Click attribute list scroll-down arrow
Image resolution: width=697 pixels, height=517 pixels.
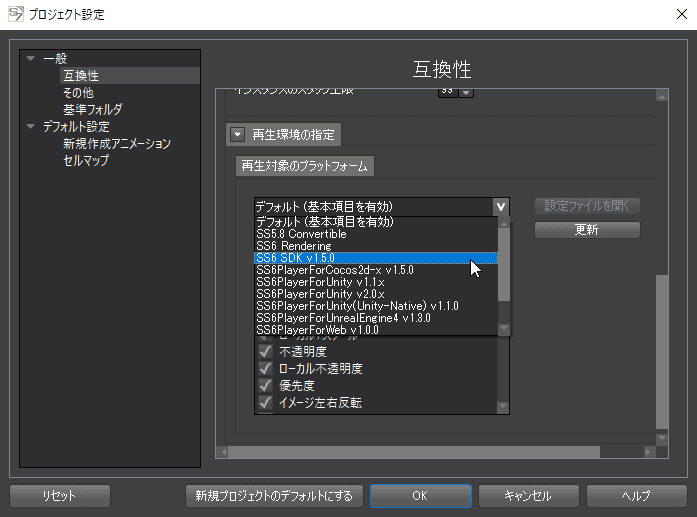pyautogui.click(x=503, y=406)
